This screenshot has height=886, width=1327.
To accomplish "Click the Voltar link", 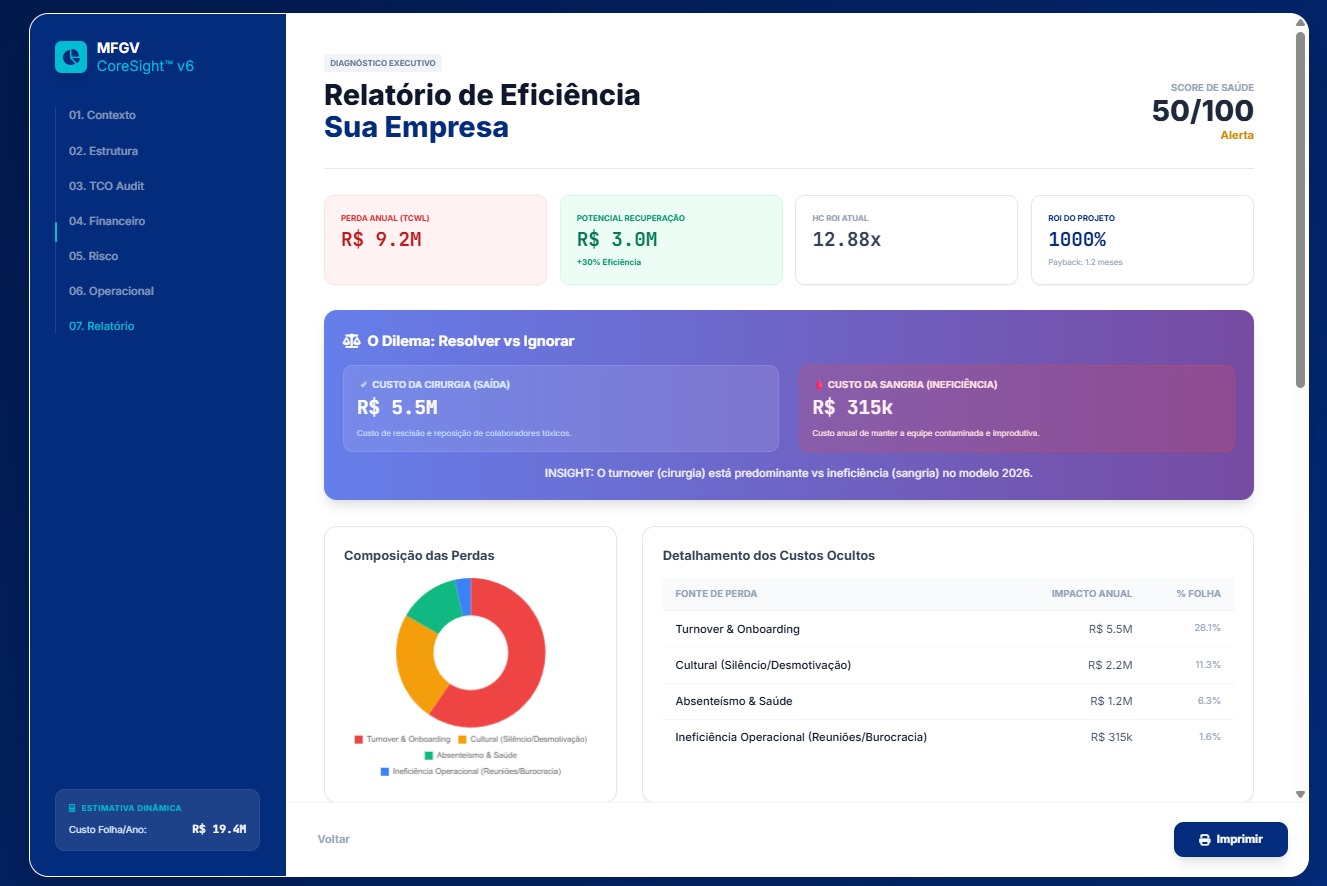I will click(334, 839).
